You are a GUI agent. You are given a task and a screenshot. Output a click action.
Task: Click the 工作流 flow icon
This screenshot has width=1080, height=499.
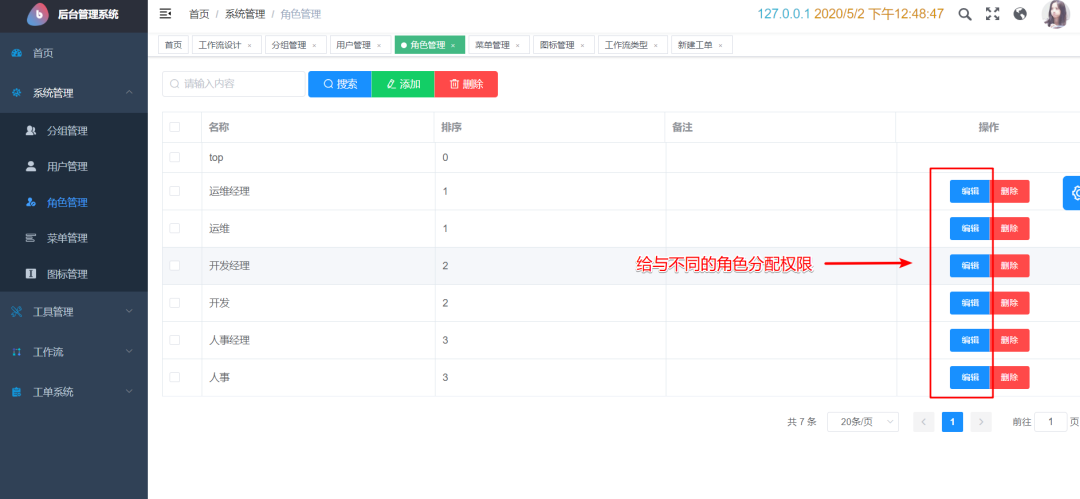click(x=17, y=352)
